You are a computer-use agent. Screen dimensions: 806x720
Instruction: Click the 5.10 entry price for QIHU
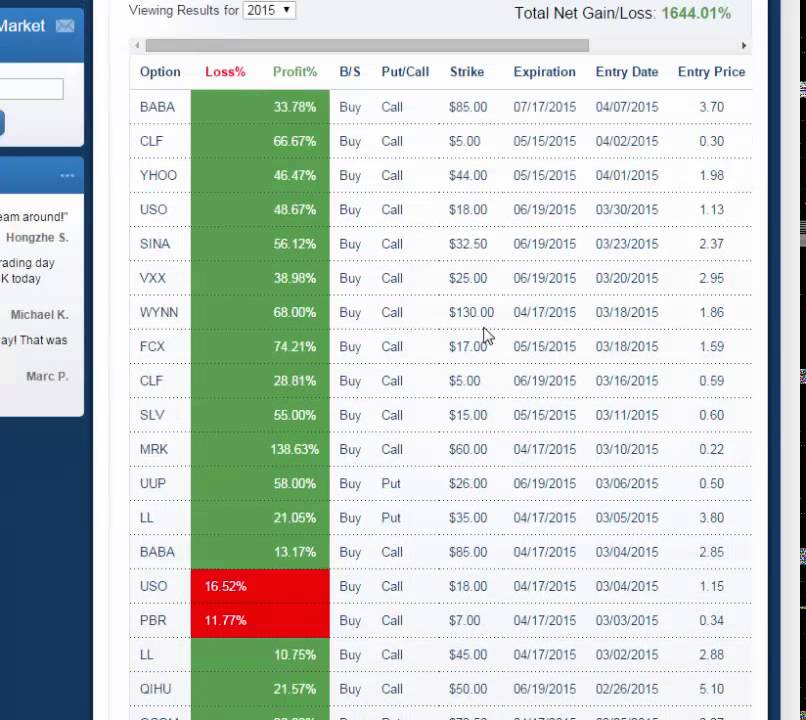711,689
